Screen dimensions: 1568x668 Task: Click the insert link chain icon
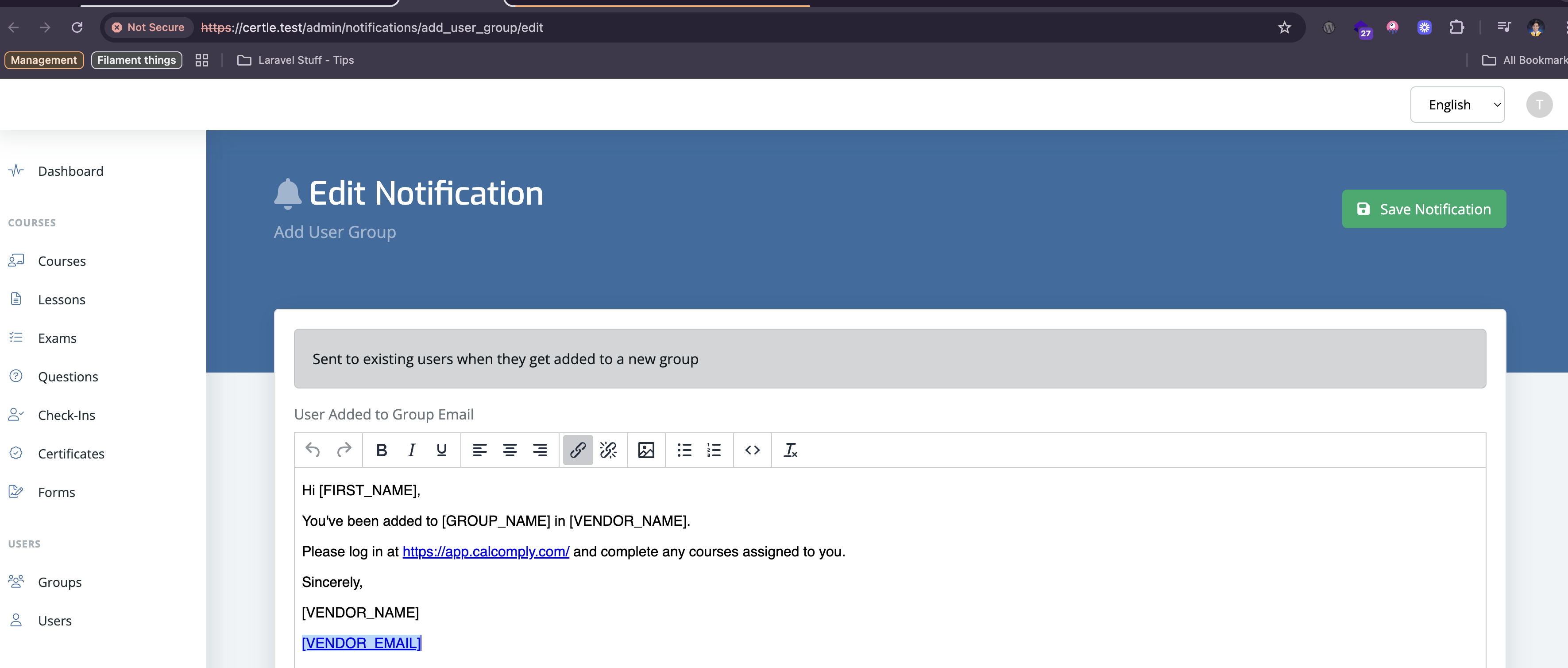click(578, 450)
